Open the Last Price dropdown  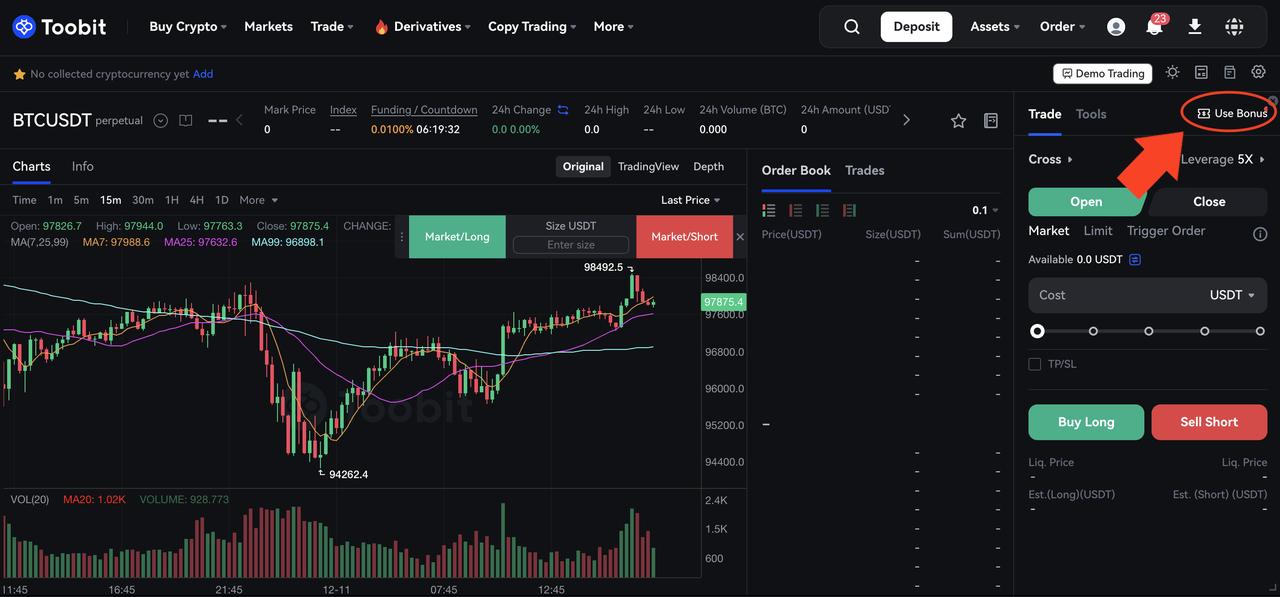(690, 200)
